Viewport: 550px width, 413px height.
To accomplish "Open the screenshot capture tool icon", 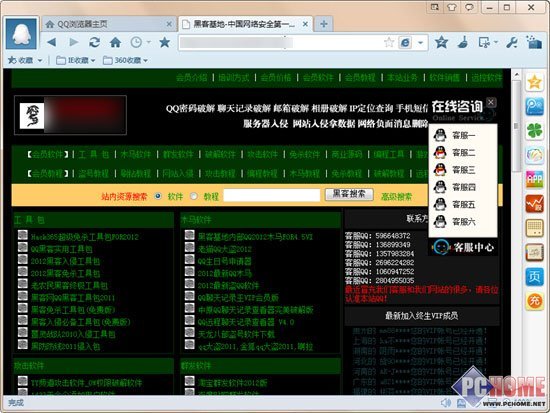I will 484,42.
